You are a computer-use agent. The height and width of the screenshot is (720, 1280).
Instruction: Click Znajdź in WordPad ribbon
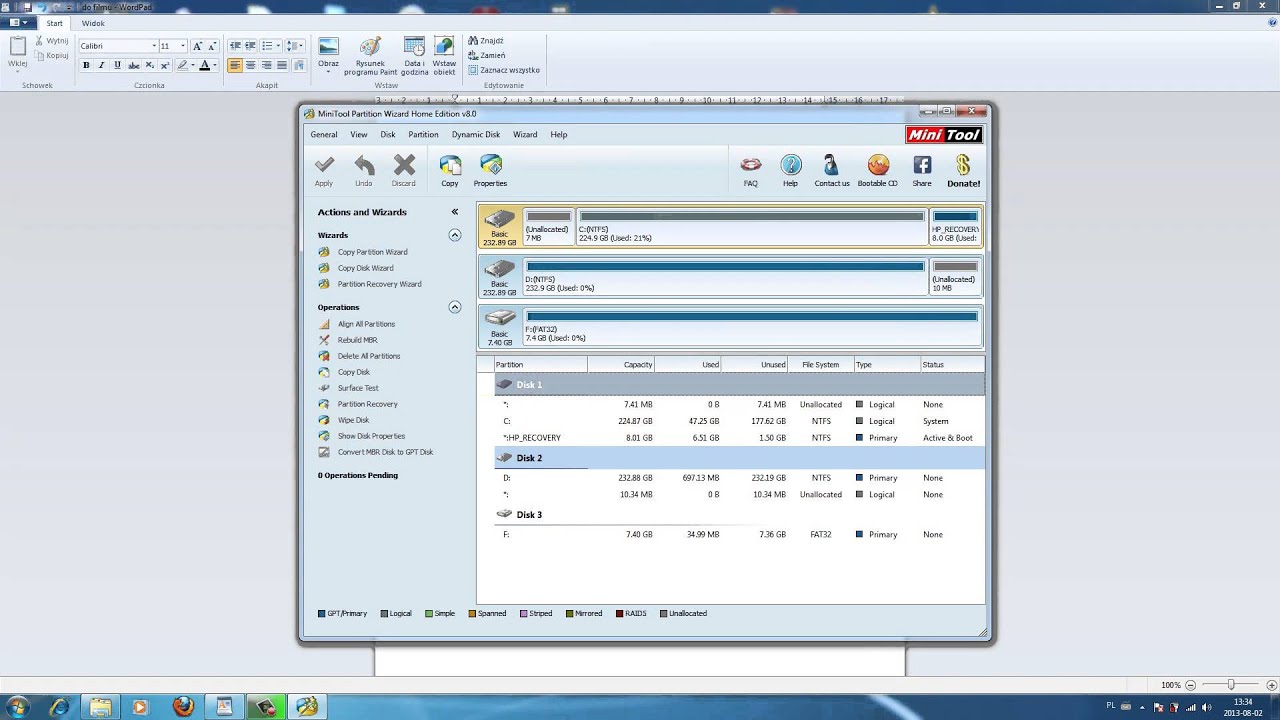click(x=486, y=41)
